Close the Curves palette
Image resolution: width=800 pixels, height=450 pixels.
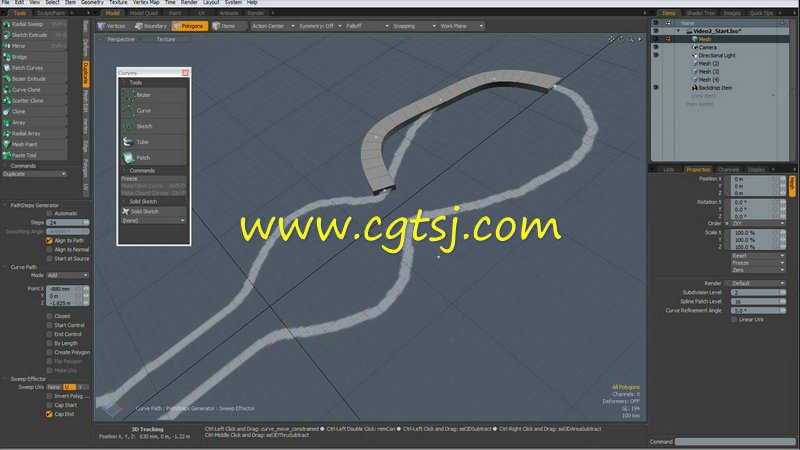pos(185,73)
